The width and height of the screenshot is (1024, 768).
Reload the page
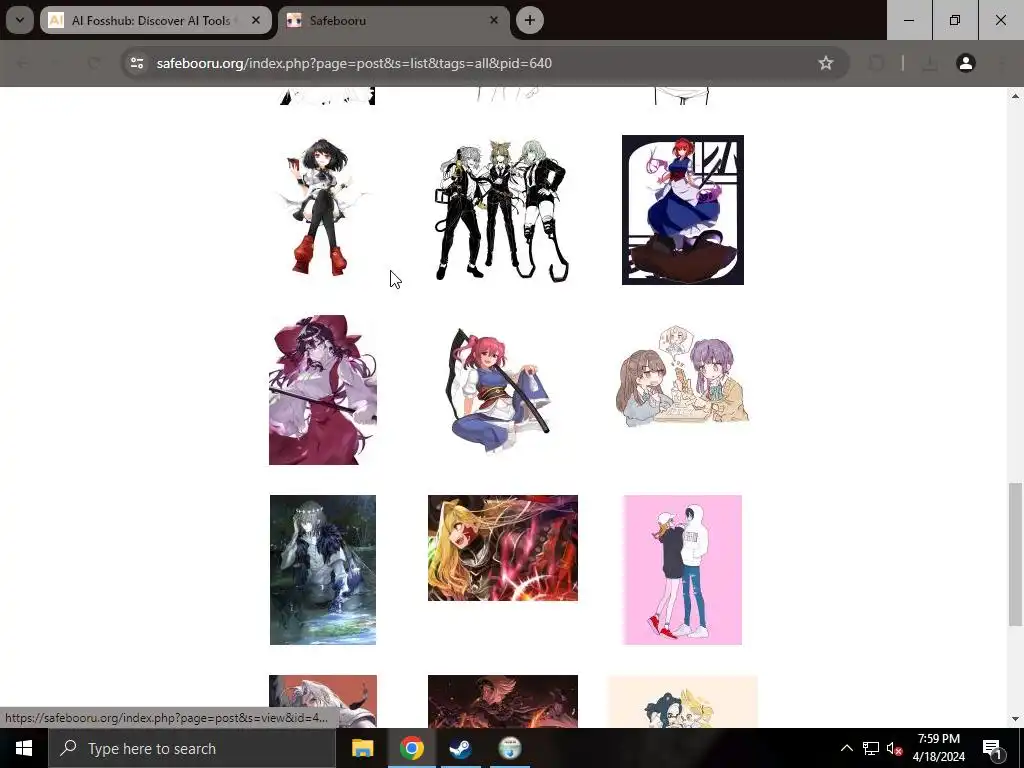pos(94,63)
